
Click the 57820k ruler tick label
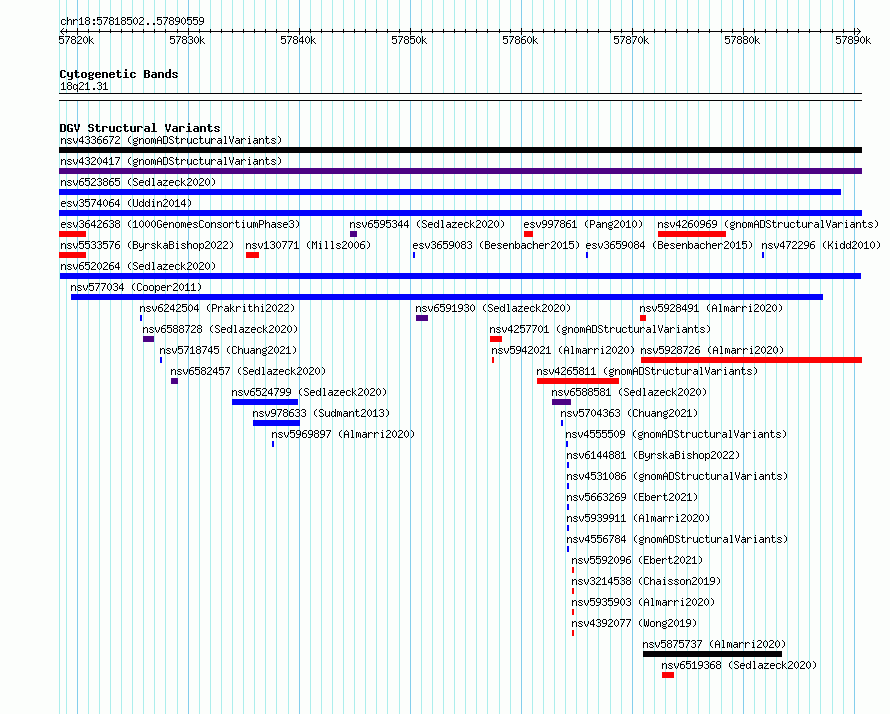(x=77, y=40)
